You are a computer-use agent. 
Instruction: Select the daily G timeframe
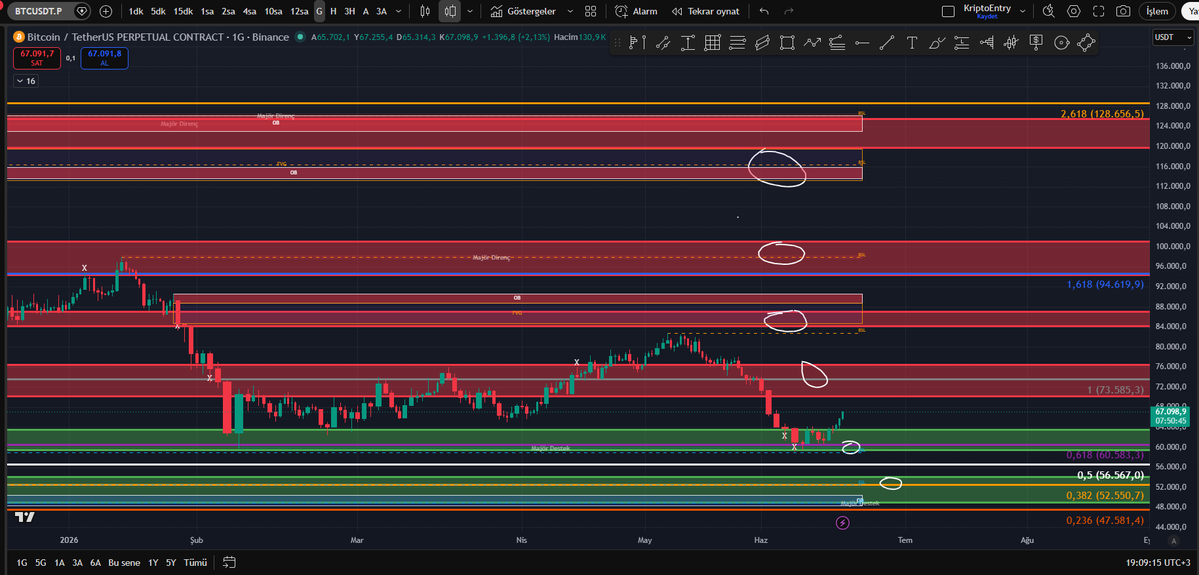(x=319, y=11)
